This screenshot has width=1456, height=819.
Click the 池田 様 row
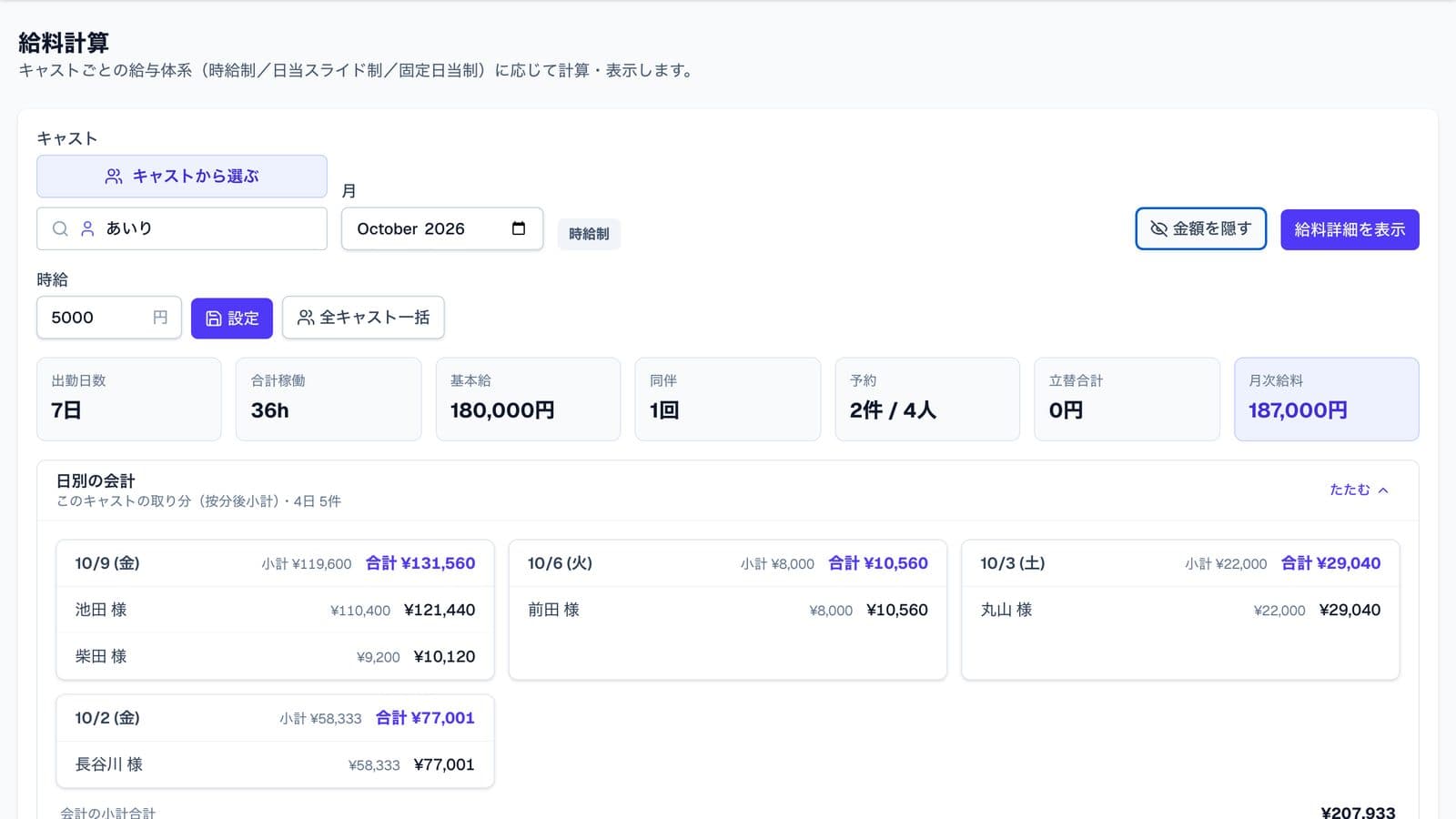[275, 610]
